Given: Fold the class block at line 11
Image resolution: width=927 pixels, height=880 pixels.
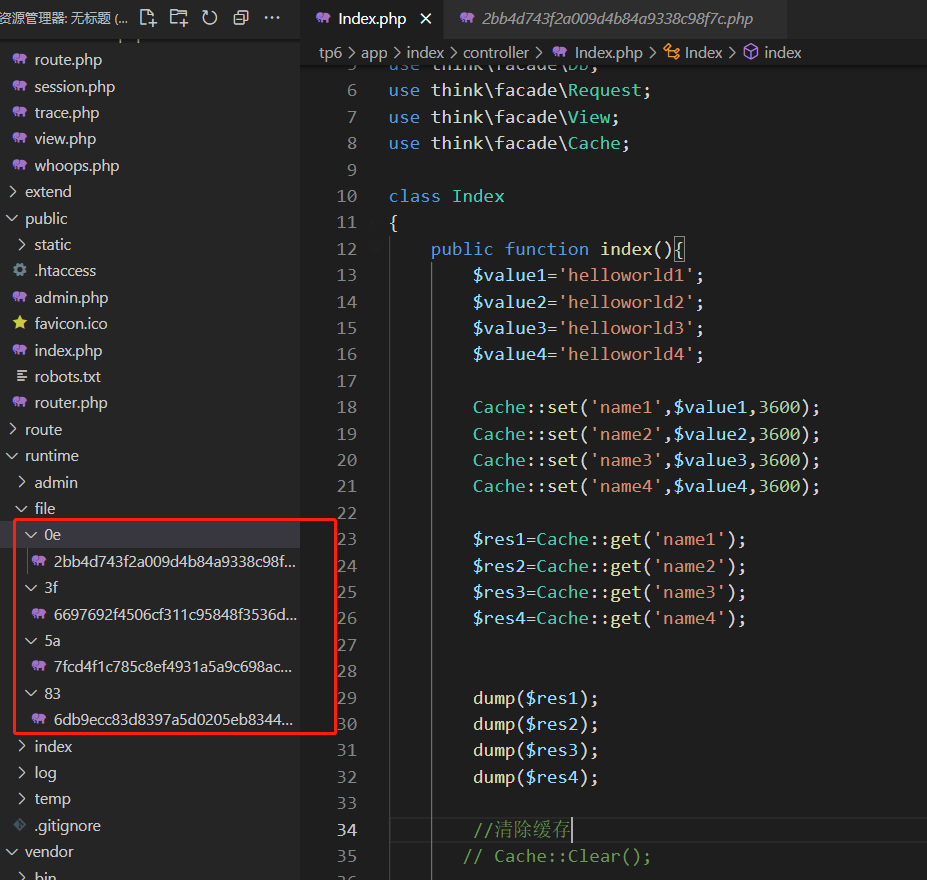Looking at the screenshot, I should tap(375, 222).
